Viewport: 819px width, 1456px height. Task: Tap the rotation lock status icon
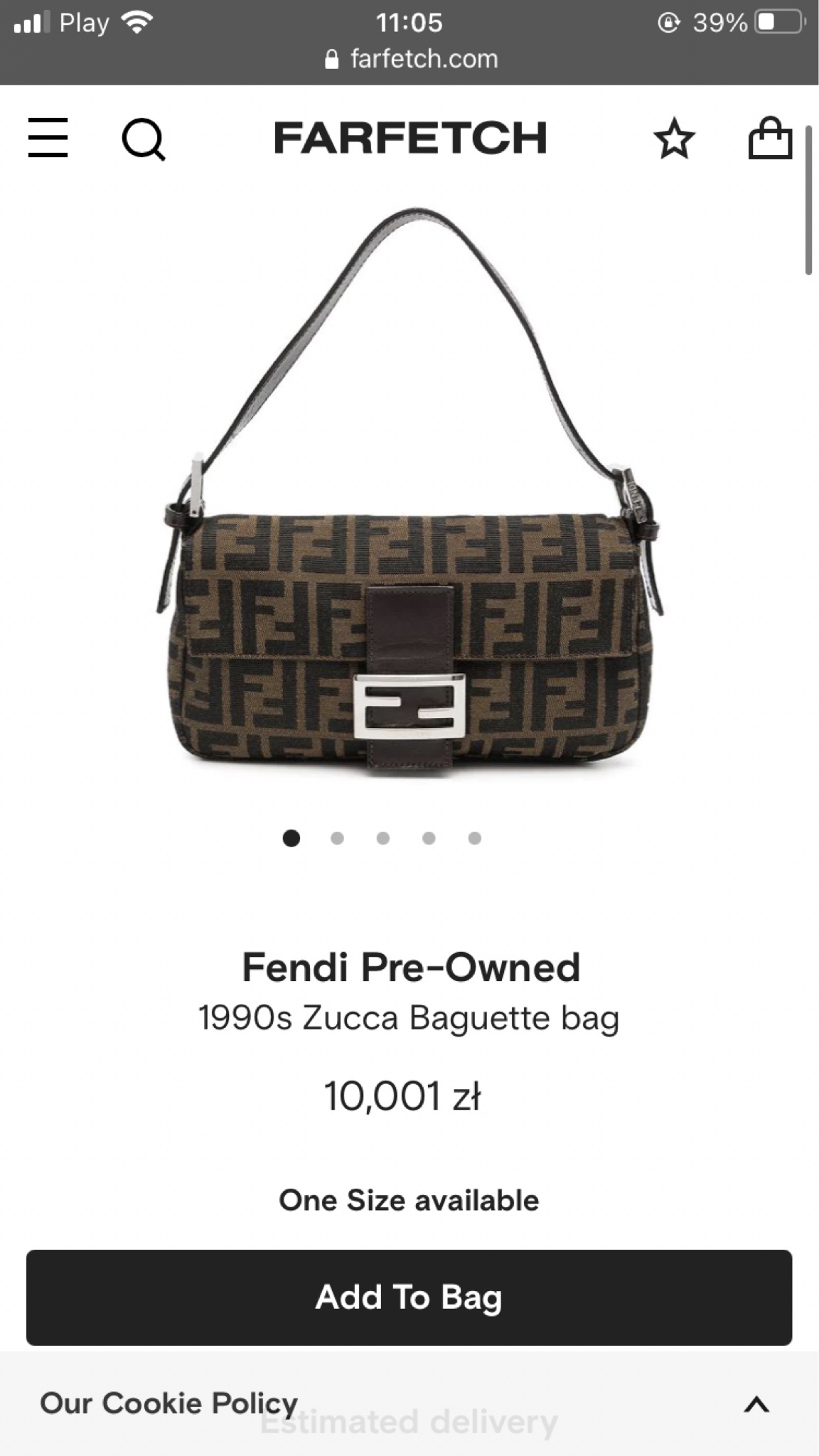tap(668, 23)
